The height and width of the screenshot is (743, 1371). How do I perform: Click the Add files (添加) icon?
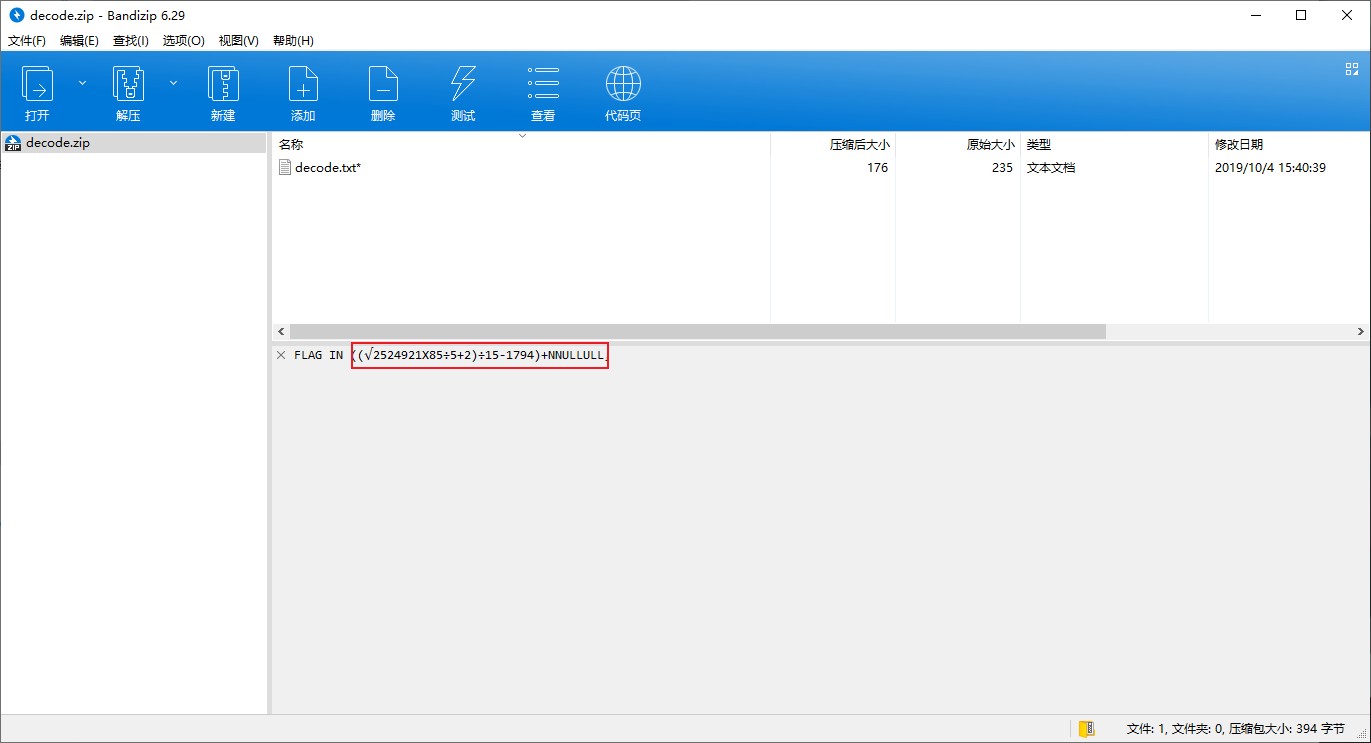(303, 84)
